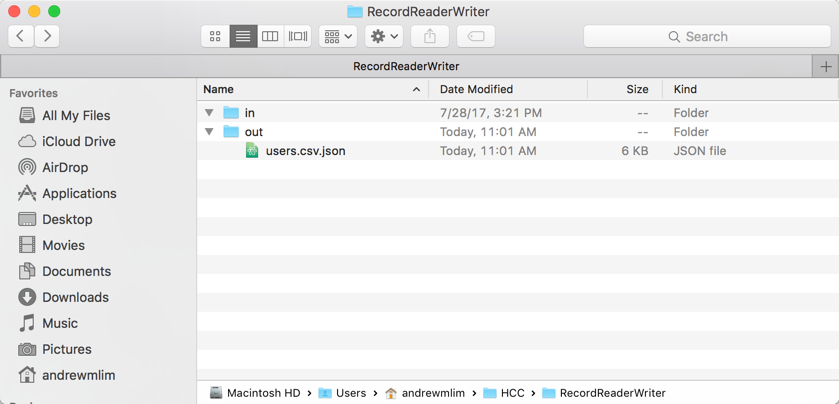Click Users in the path bar
The height and width of the screenshot is (404, 839).
tap(342, 393)
